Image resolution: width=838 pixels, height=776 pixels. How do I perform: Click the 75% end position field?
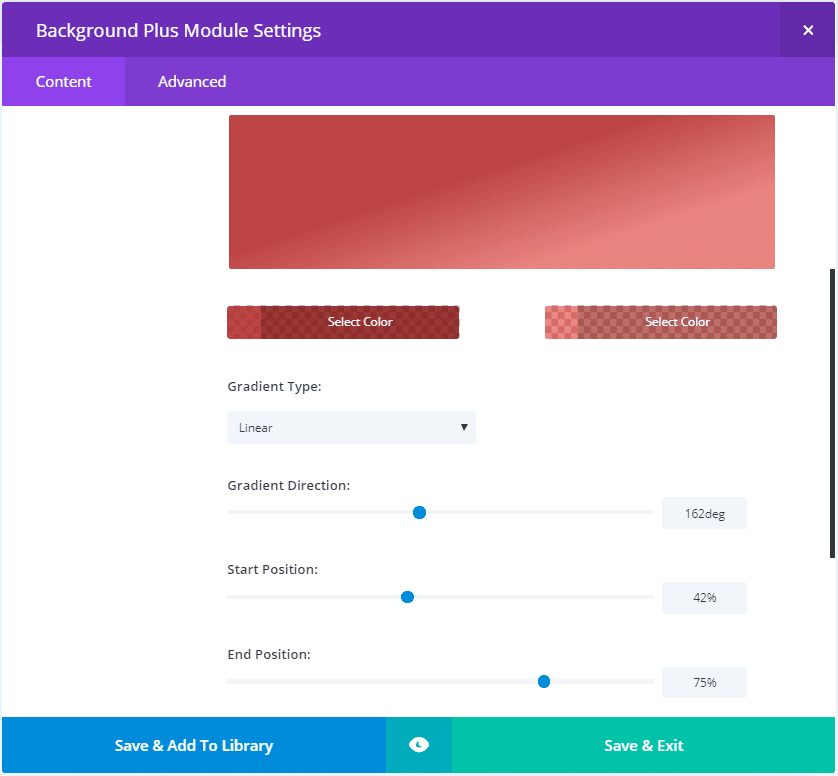pos(704,683)
